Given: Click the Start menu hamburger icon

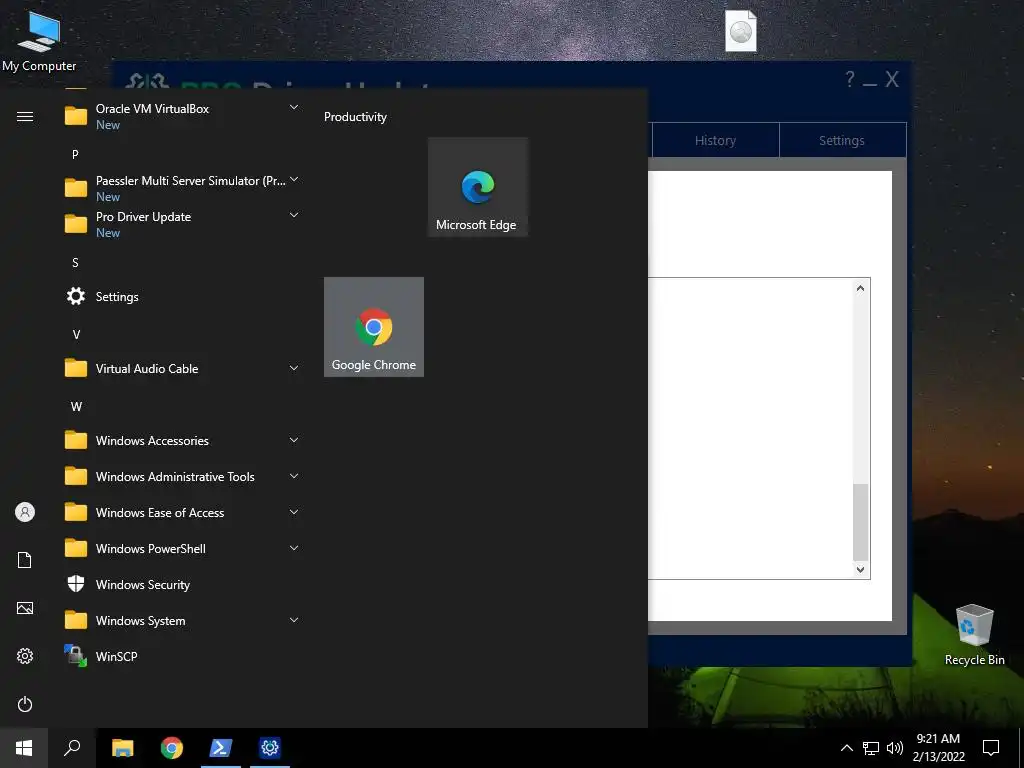Looking at the screenshot, I should 25,117.
